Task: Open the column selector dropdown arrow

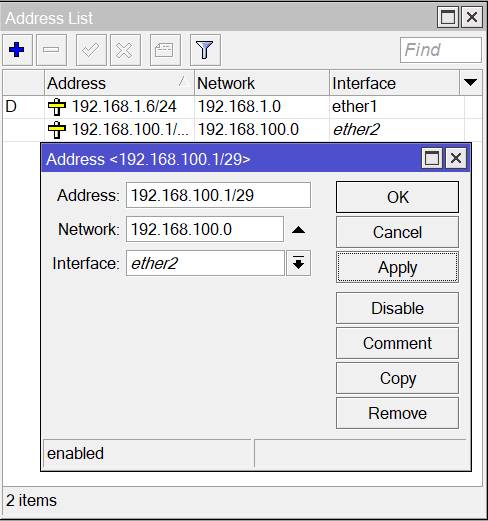Action: (470, 82)
